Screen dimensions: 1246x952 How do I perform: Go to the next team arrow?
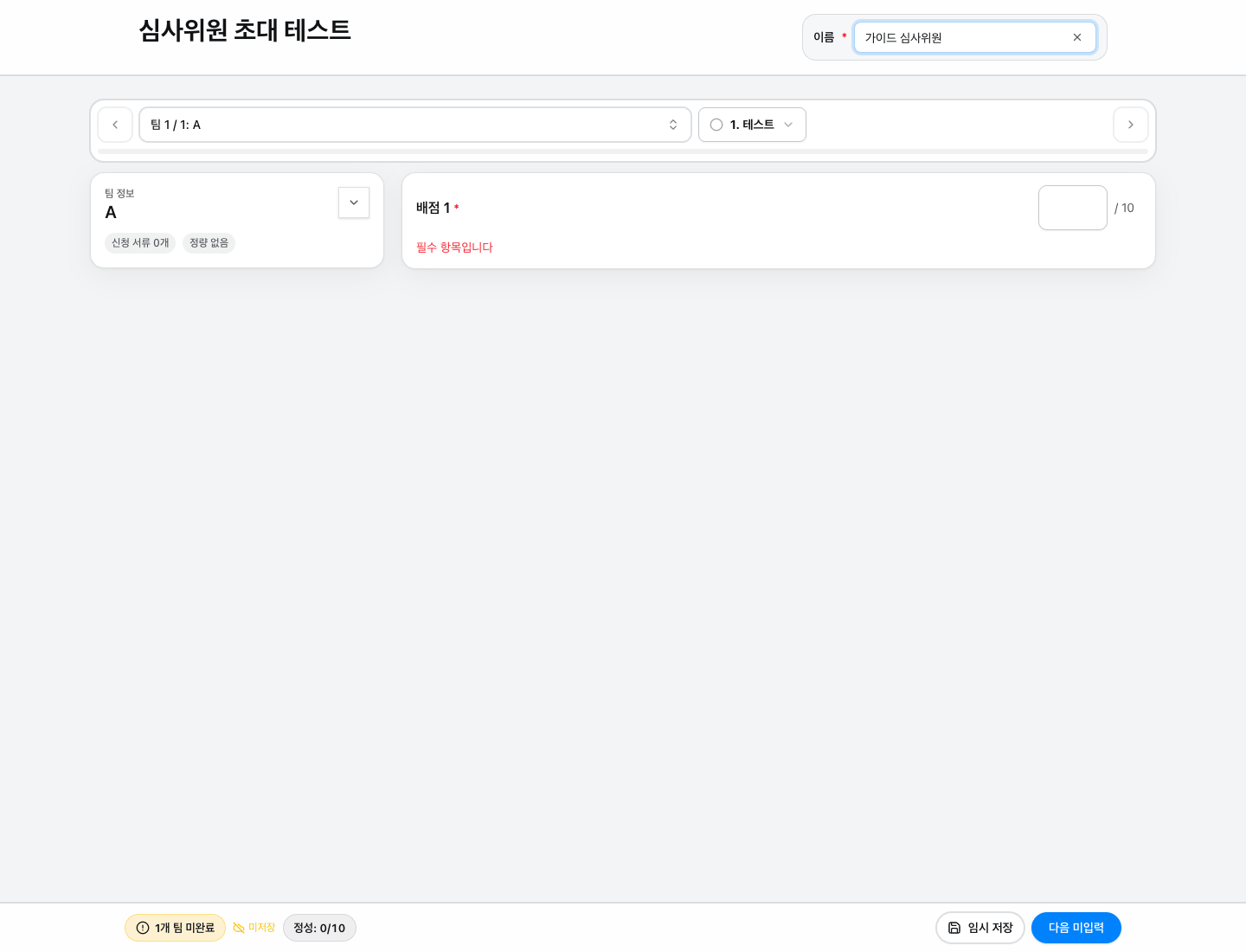point(1131,125)
